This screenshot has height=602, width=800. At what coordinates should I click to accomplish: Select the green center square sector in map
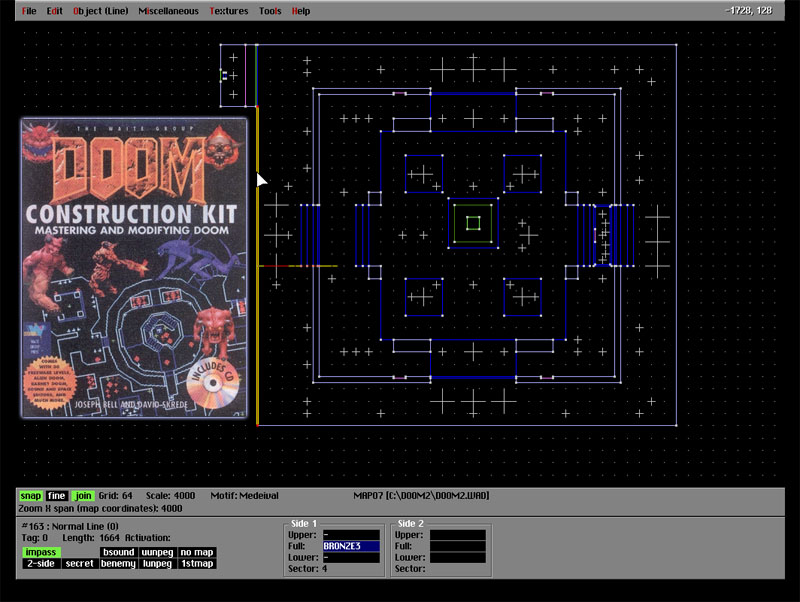click(473, 222)
